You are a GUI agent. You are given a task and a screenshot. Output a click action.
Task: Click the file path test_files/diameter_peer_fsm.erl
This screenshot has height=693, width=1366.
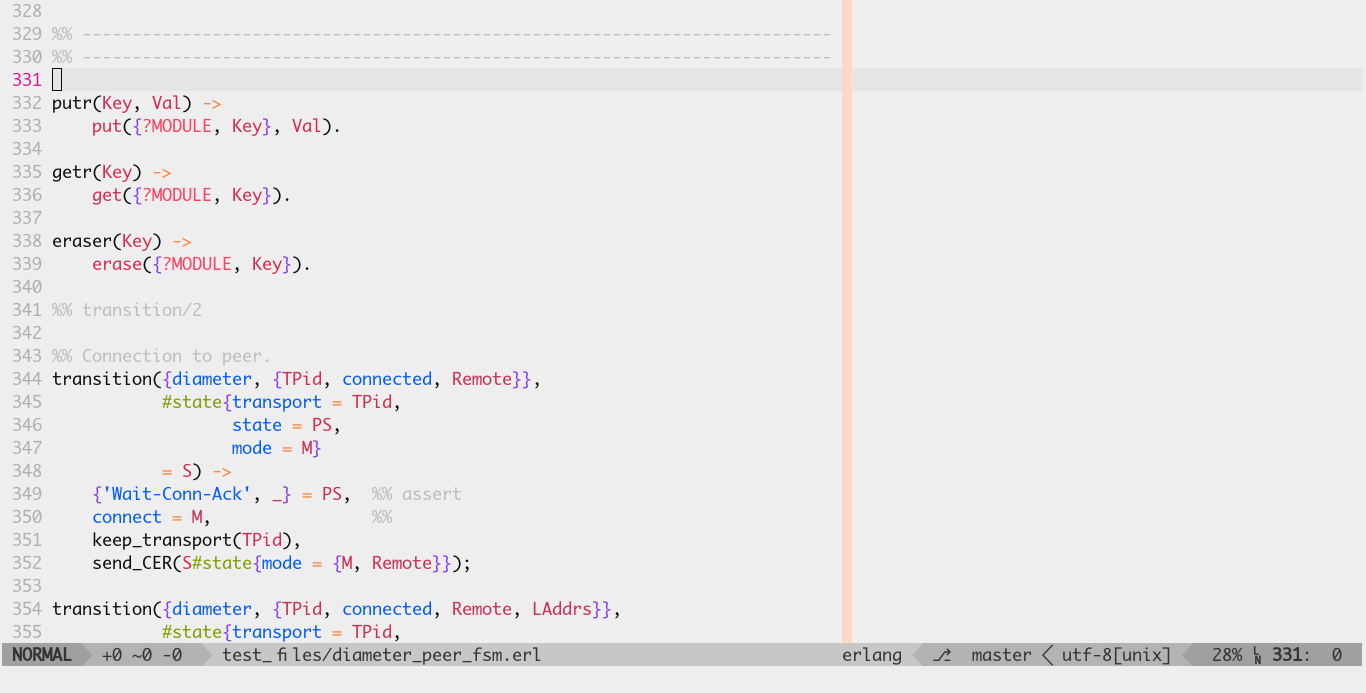click(382, 655)
